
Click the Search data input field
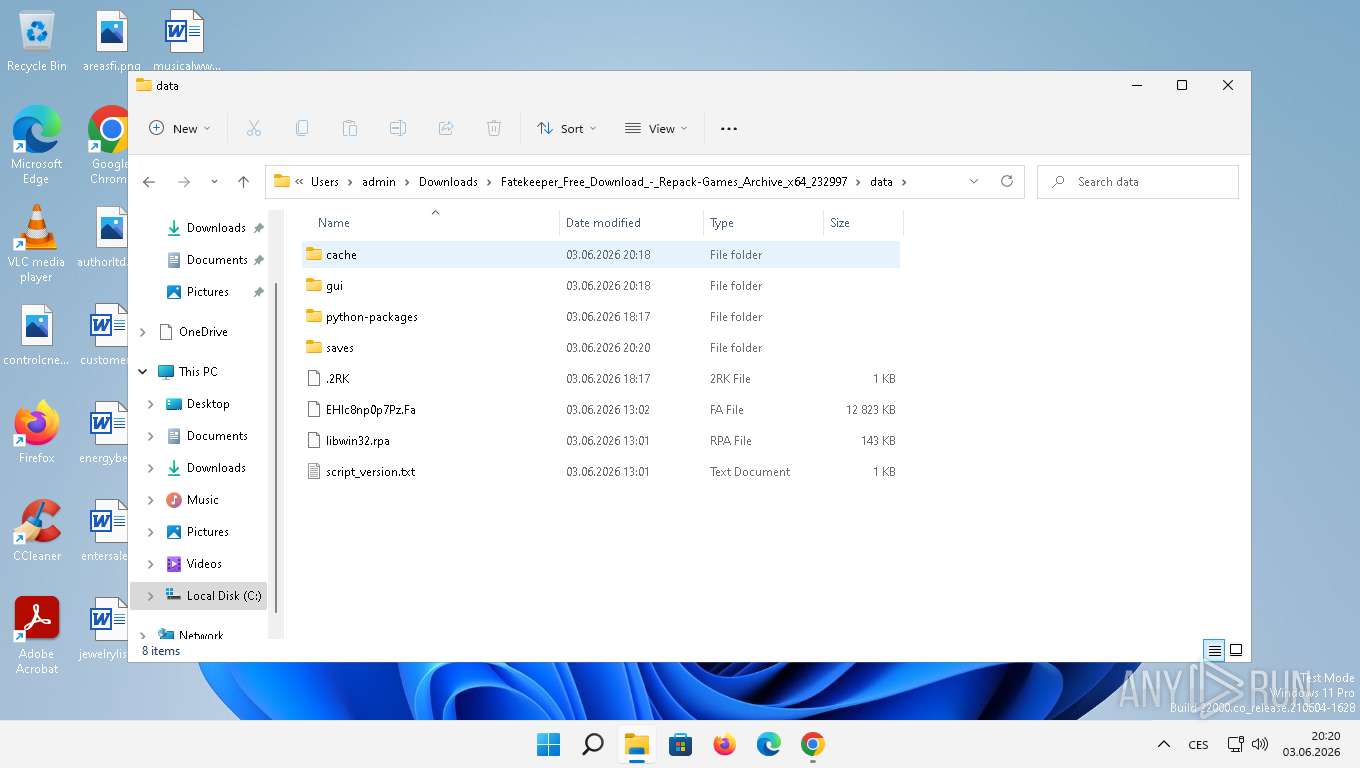pos(1138,182)
